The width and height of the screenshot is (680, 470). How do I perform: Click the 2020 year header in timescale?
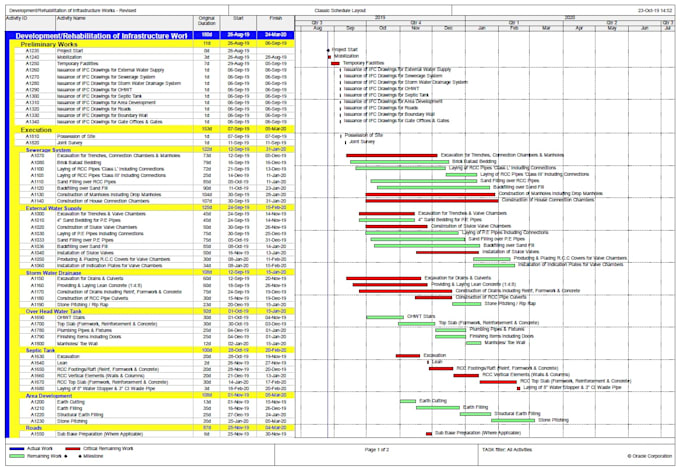pos(569,18)
